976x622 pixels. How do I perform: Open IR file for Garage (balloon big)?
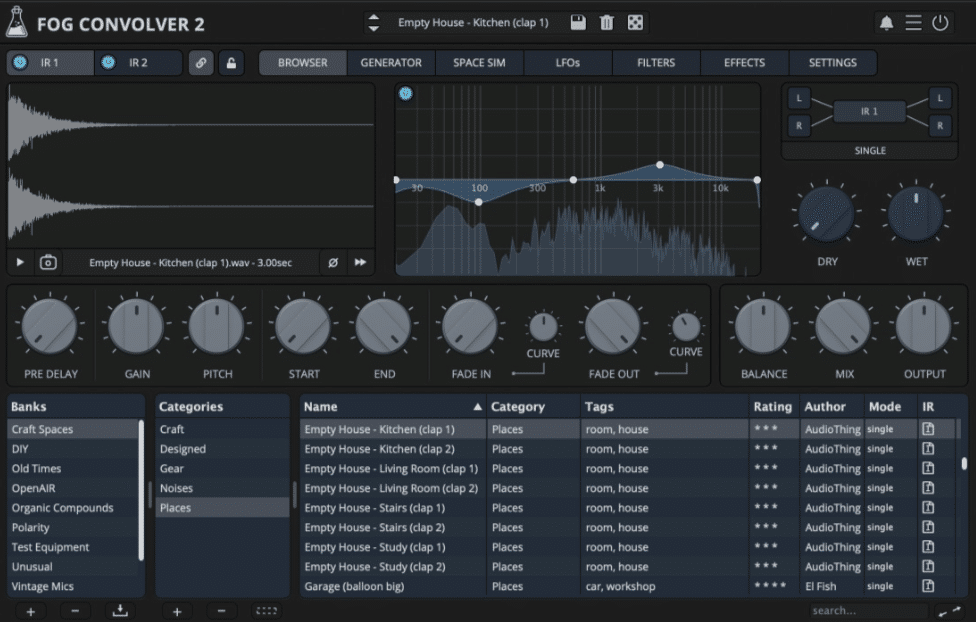point(928,585)
